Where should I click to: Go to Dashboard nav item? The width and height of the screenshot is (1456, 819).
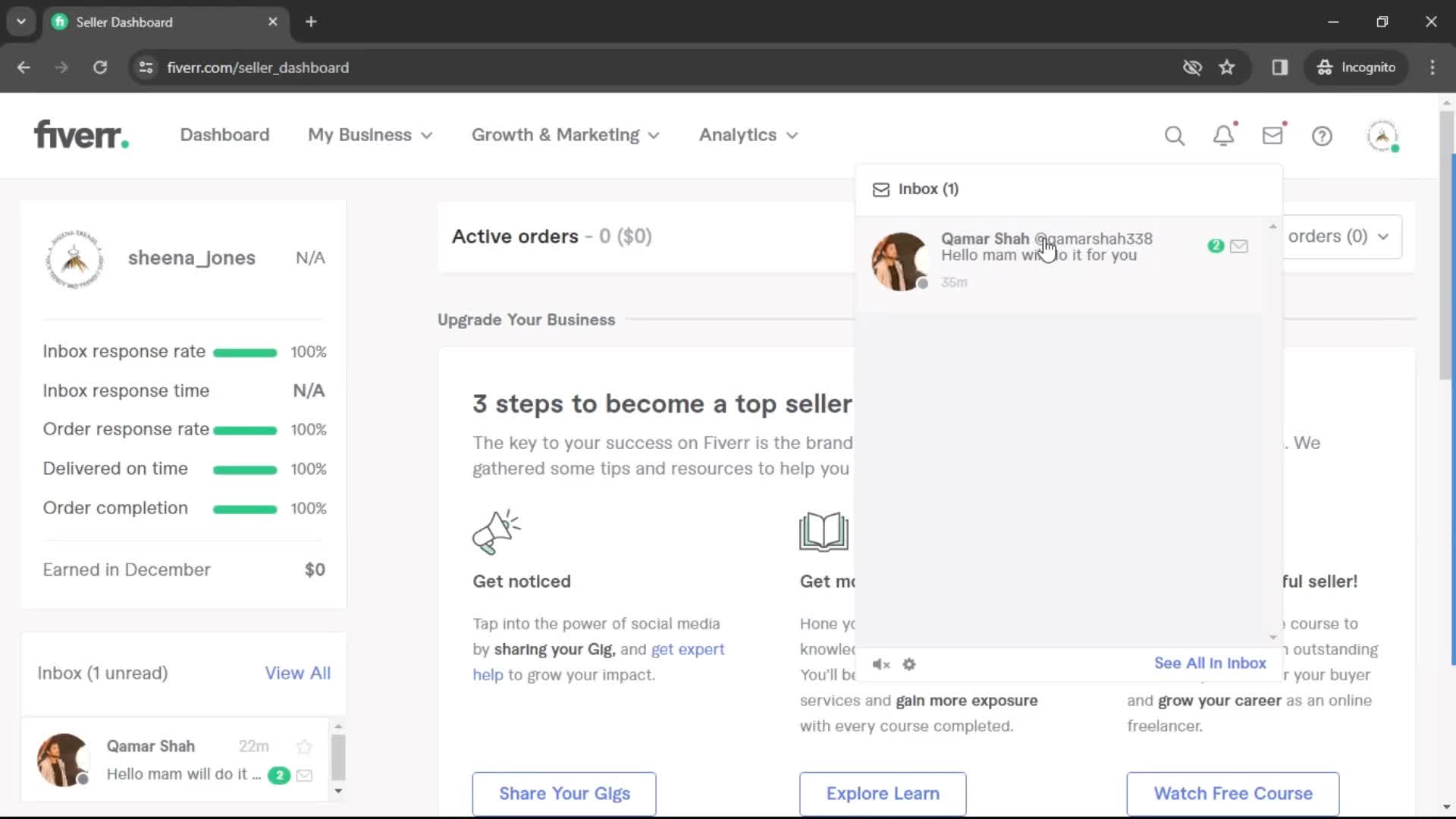point(224,135)
